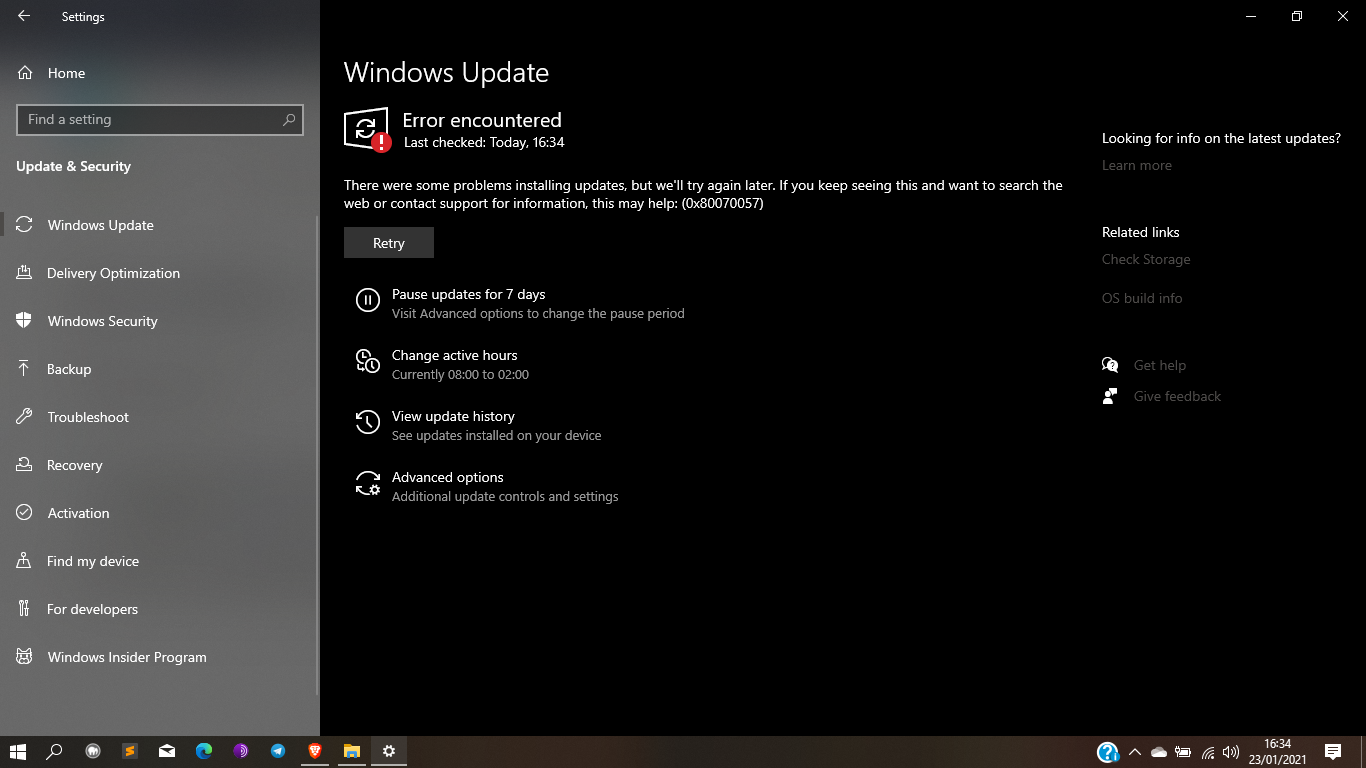Focus the Find a setting search box
This screenshot has width=1366, height=768.
pos(160,119)
